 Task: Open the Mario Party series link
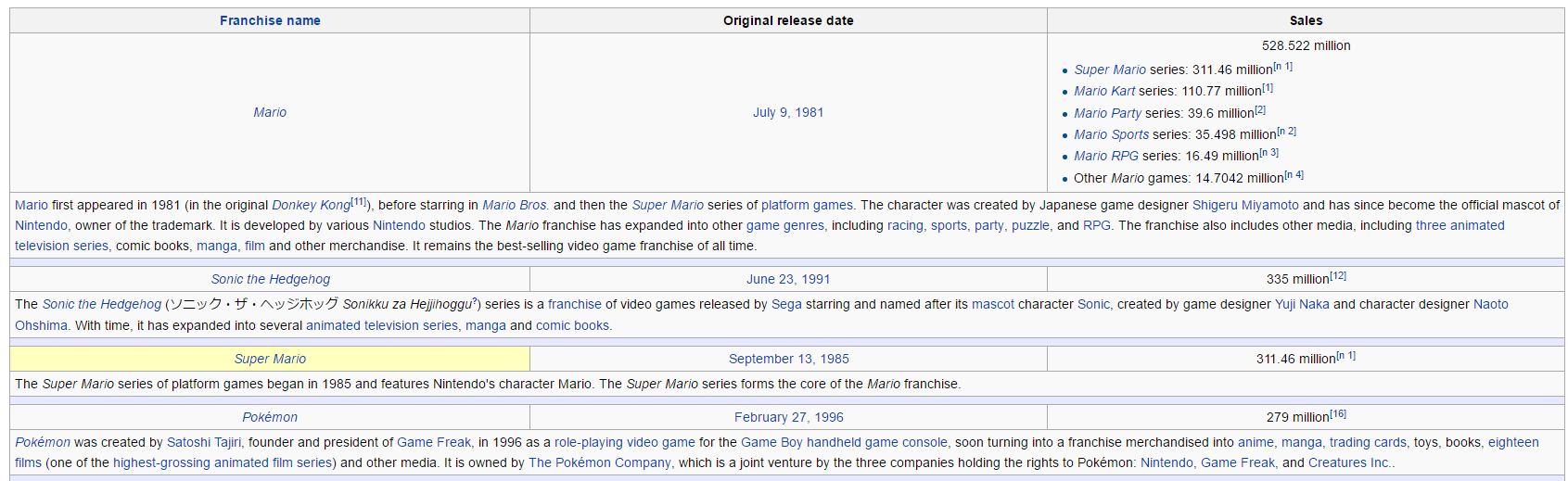point(1107,113)
